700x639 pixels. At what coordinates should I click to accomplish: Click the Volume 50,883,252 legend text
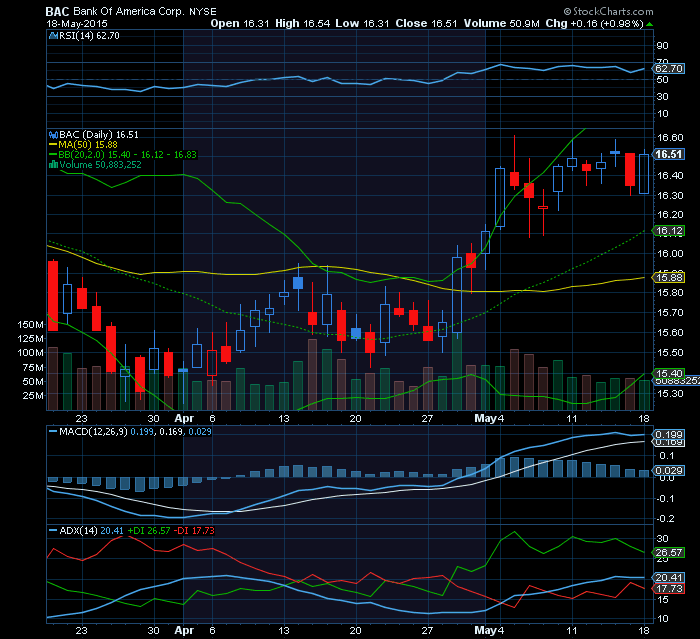tap(100, 165)
